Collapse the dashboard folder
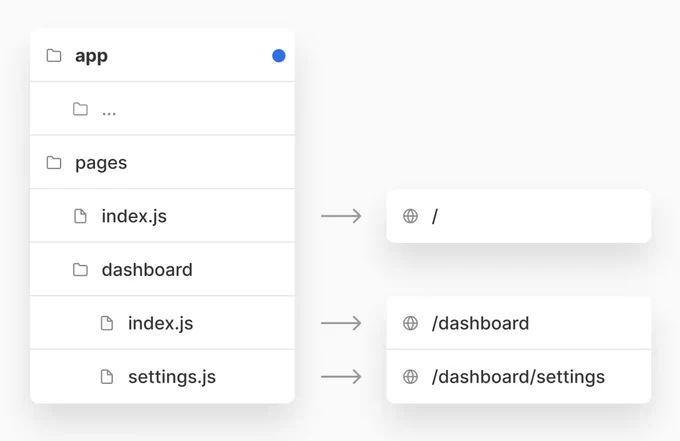 (162, 269)
